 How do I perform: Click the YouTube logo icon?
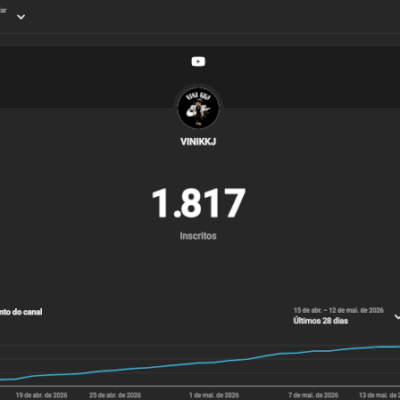pyautogui.click(x=198, y=61)
